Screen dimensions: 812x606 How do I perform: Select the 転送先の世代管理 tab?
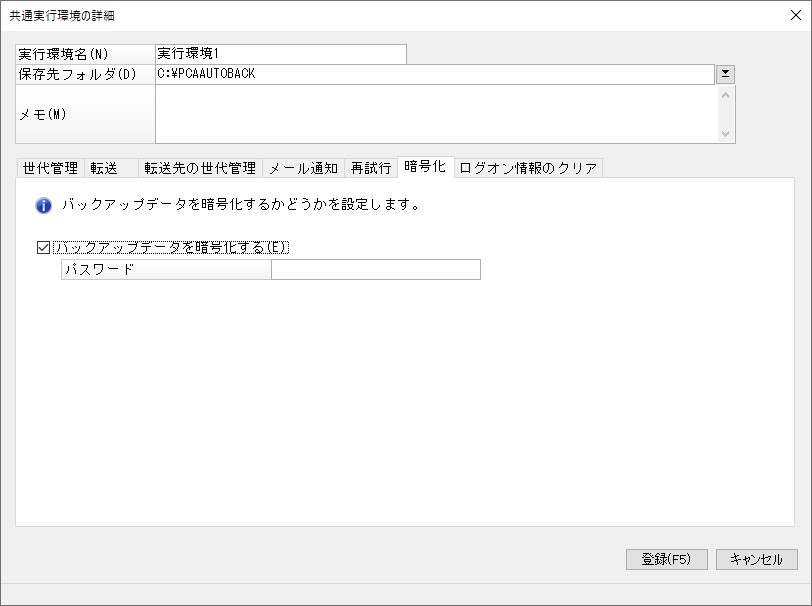(200, 168)
